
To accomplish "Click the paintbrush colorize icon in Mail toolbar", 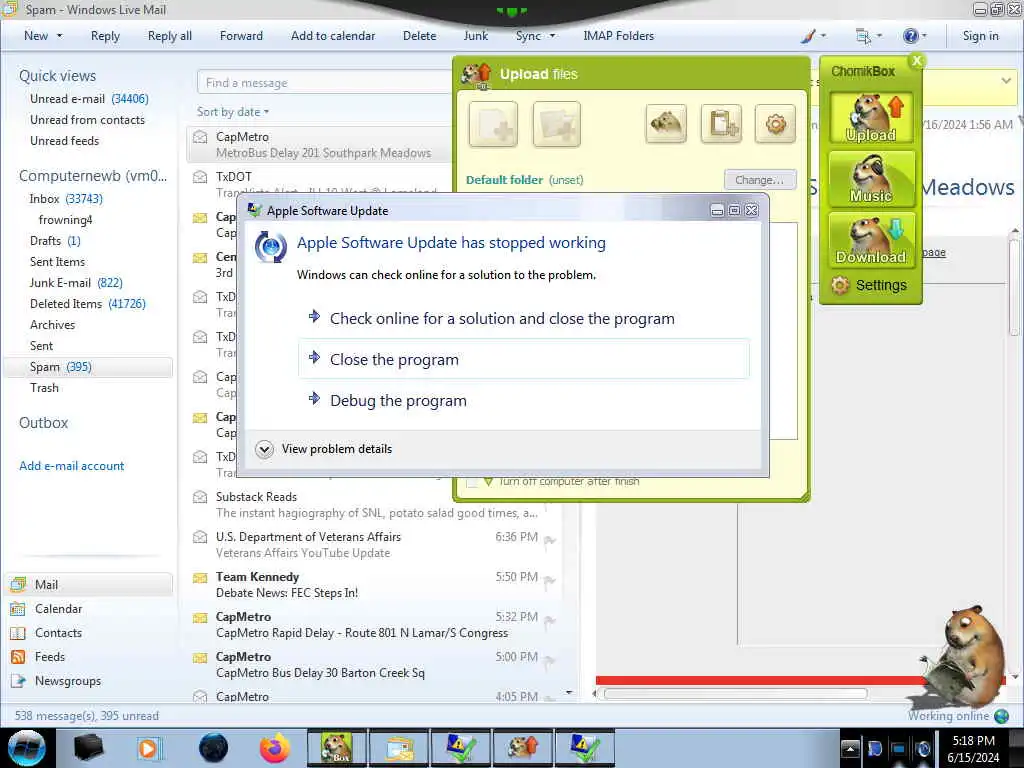I will click(x=808, y=36).
